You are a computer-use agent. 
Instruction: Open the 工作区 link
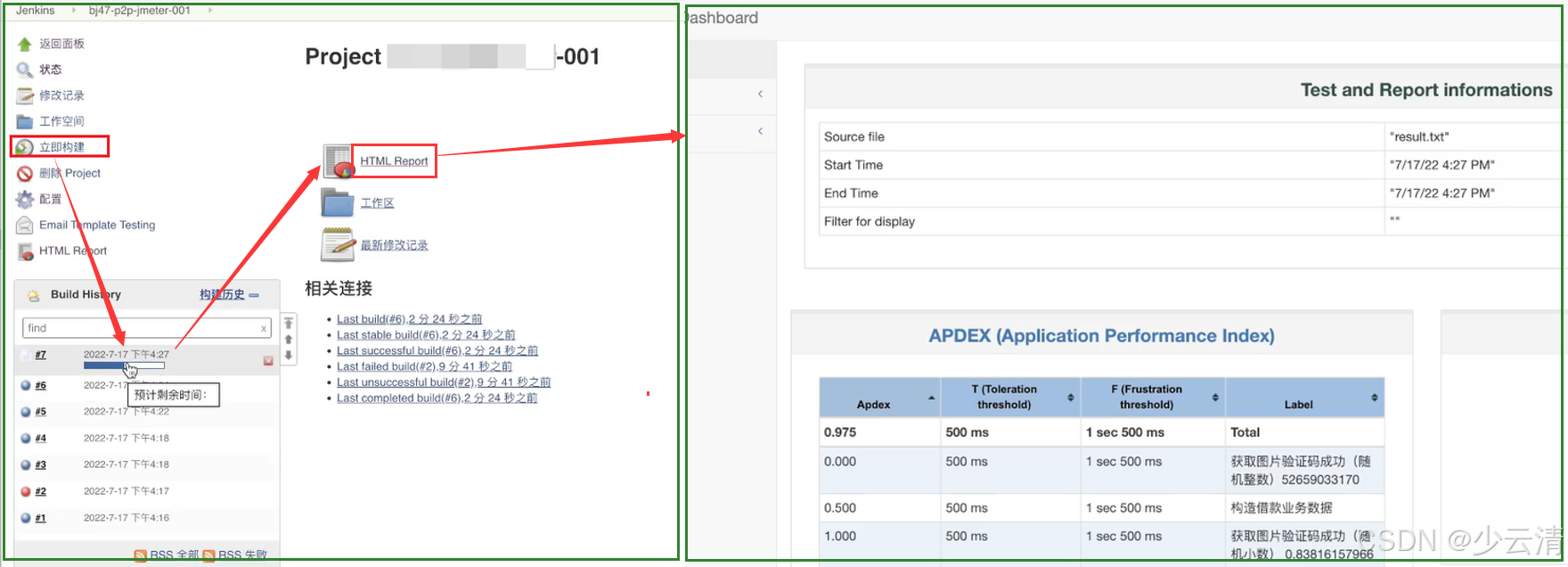pos(377,203)
